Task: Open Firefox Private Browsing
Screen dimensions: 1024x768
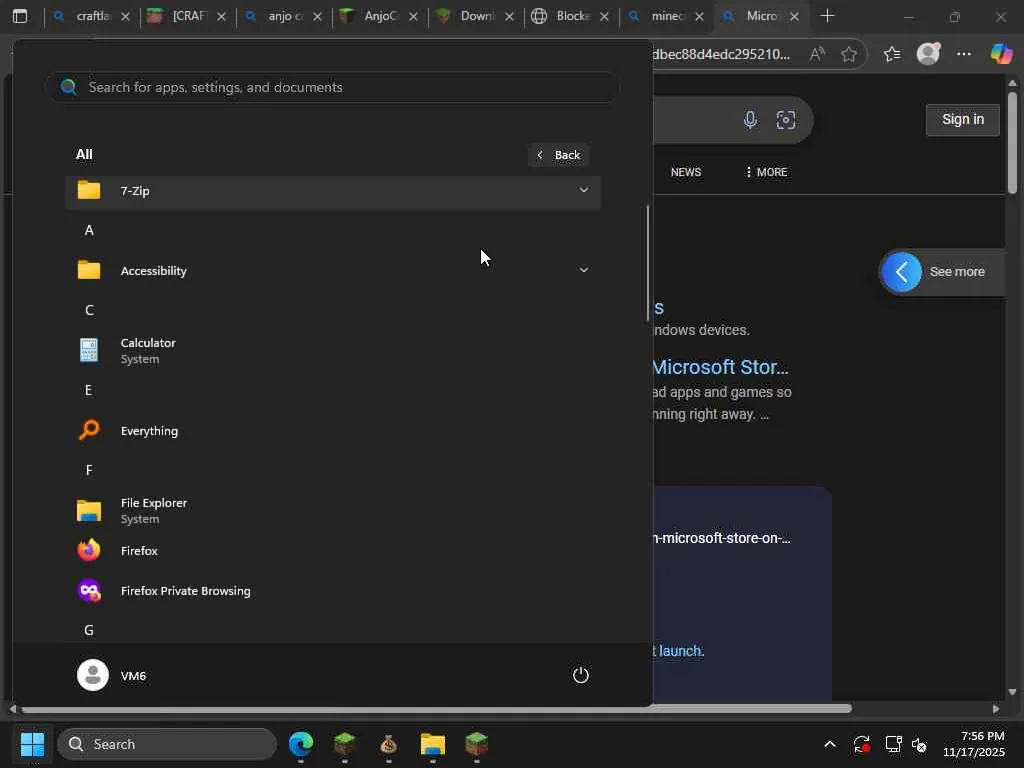Action: pyautogui.click(x=333, y=591)
